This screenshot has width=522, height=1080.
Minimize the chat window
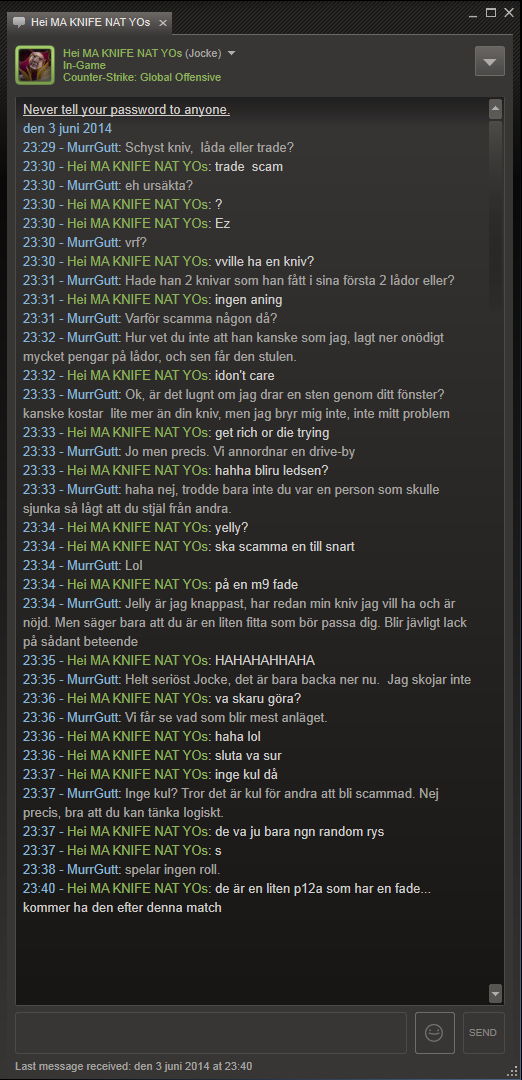pos(473,13)
